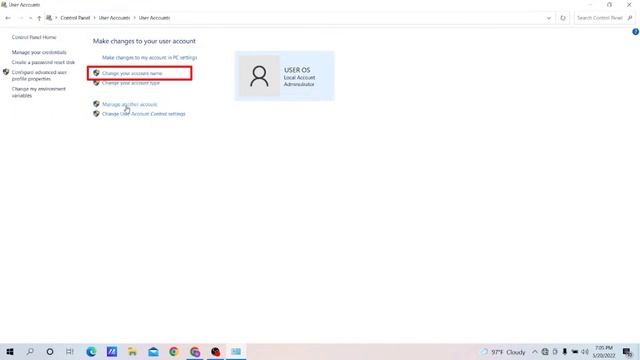
Task: Open Cortana circle on taskbar
Action: [50, 351]
